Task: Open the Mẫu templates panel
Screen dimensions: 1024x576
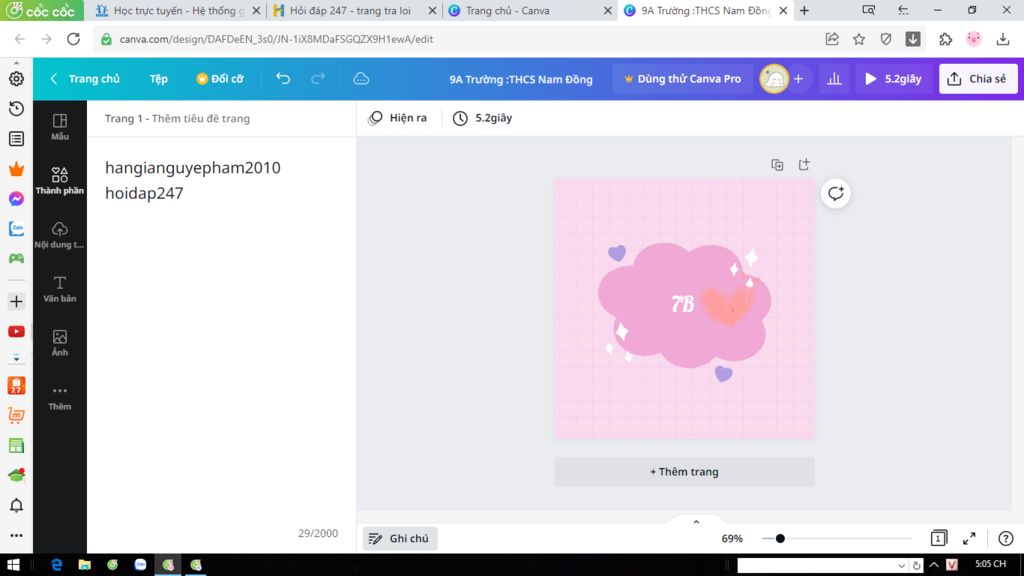Action: [x=59, y=127]
